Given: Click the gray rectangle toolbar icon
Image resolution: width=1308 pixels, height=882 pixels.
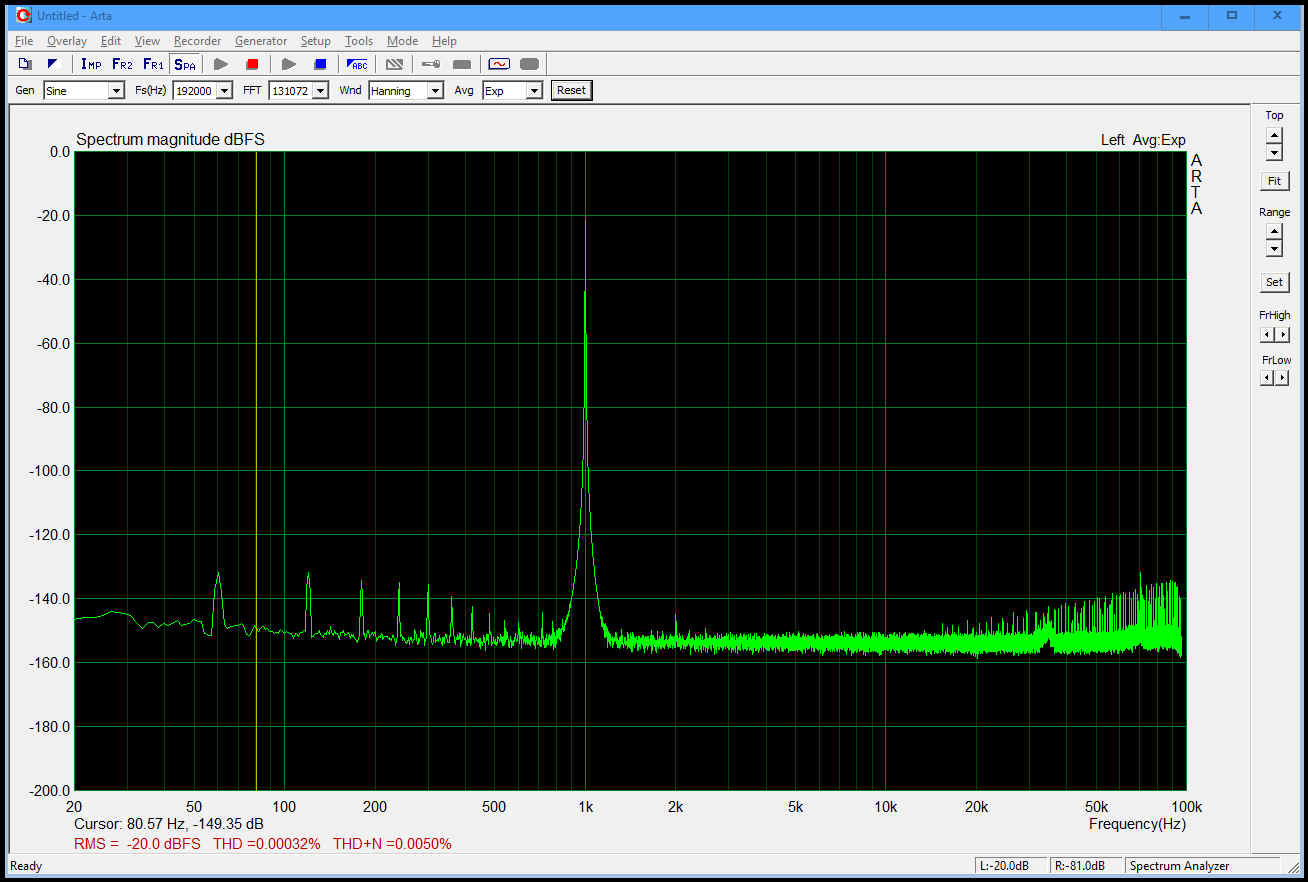Looking at the screenshot, I should coord(461,64).
